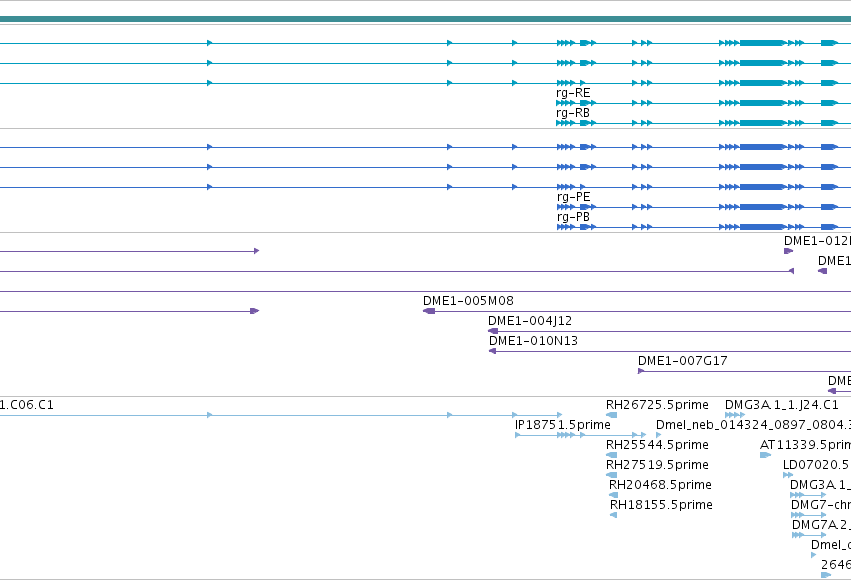Click the Dmel_neb_014324 small arrow glyph
851x580 pixels.
(x=658, y=435)
